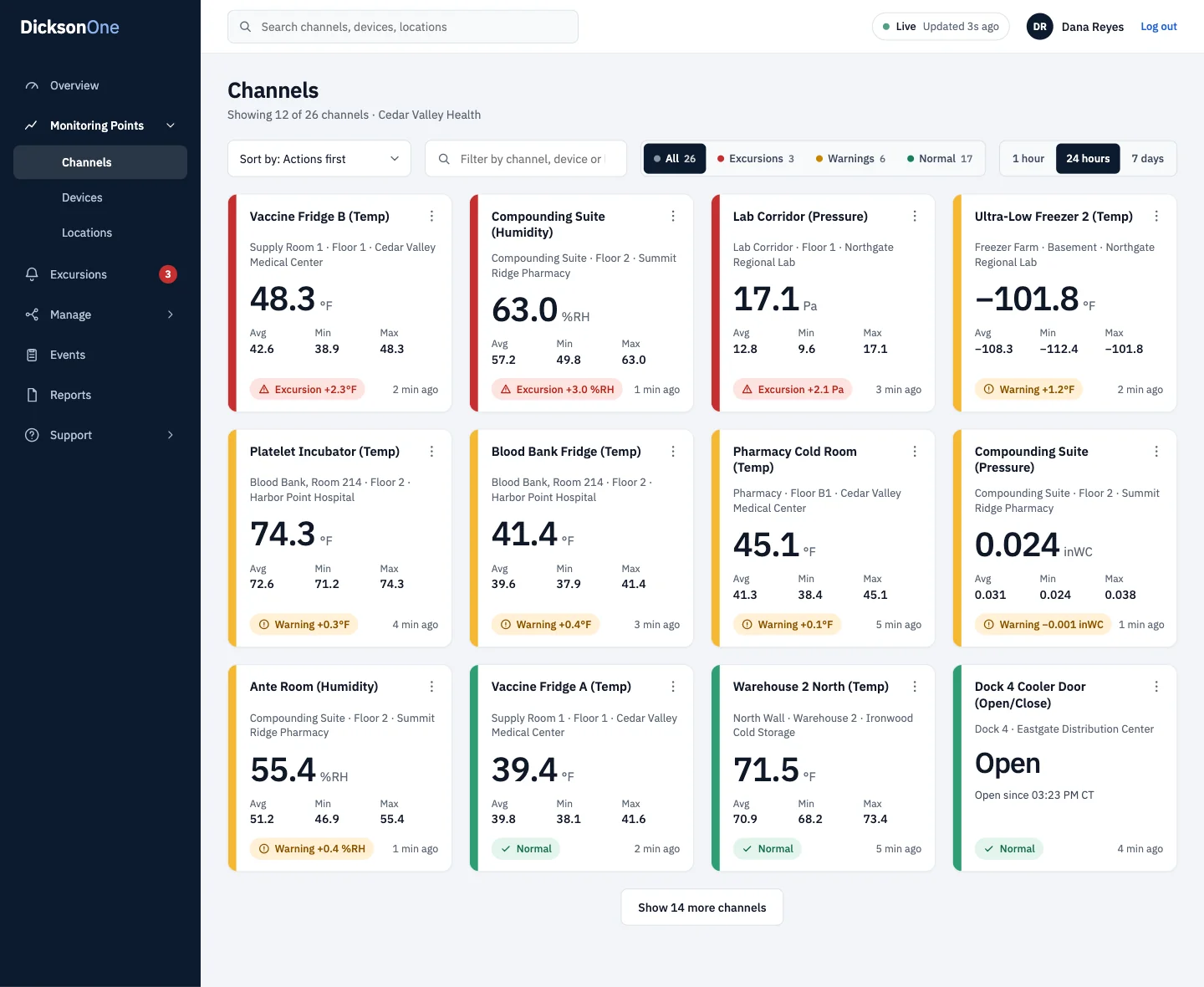Viewport: 1204px width, 987px height.
Task: Click the Excursion +2.3°F badge
Action: click(307, 390)
